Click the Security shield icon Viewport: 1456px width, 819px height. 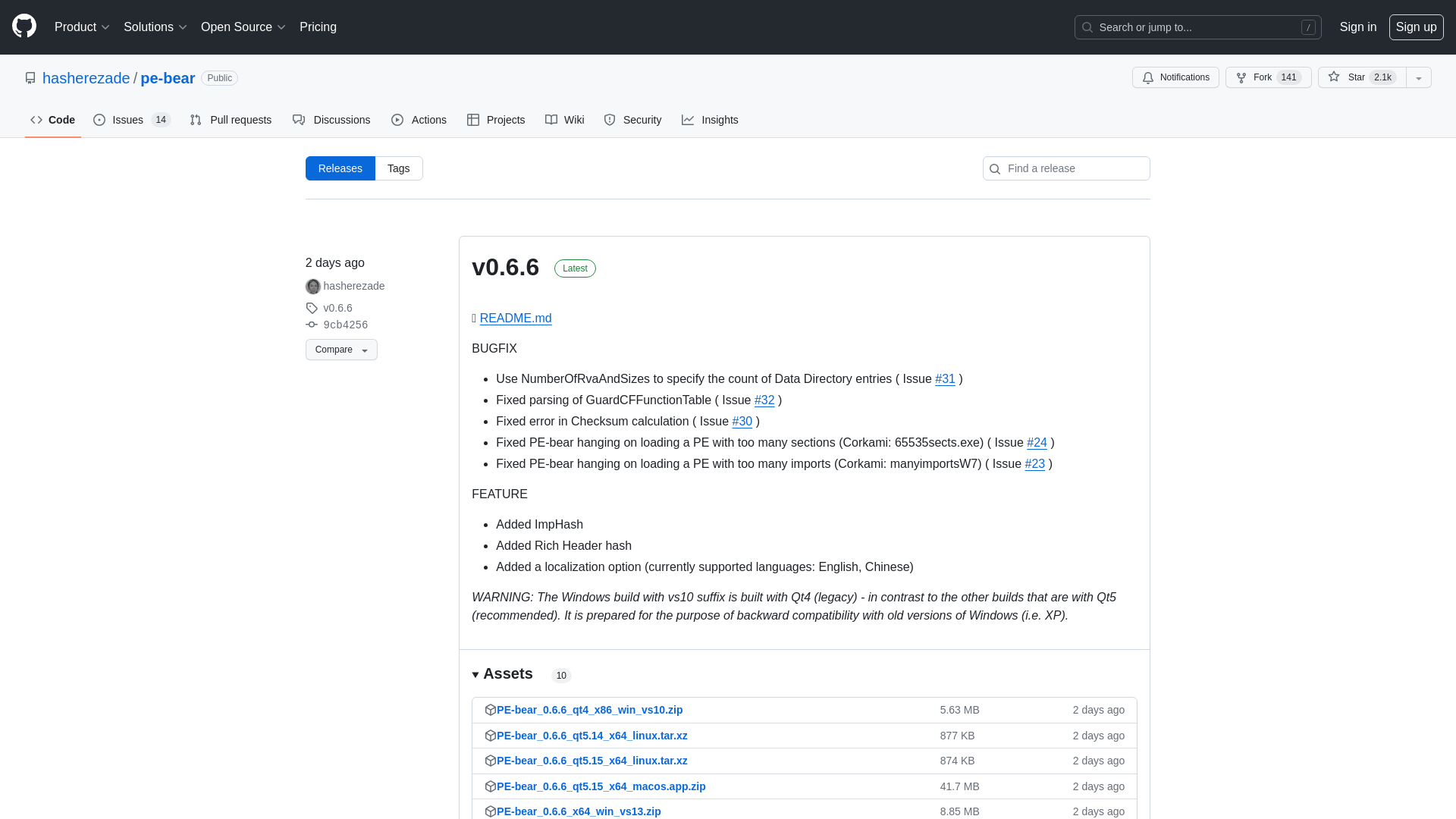point(610,120)
